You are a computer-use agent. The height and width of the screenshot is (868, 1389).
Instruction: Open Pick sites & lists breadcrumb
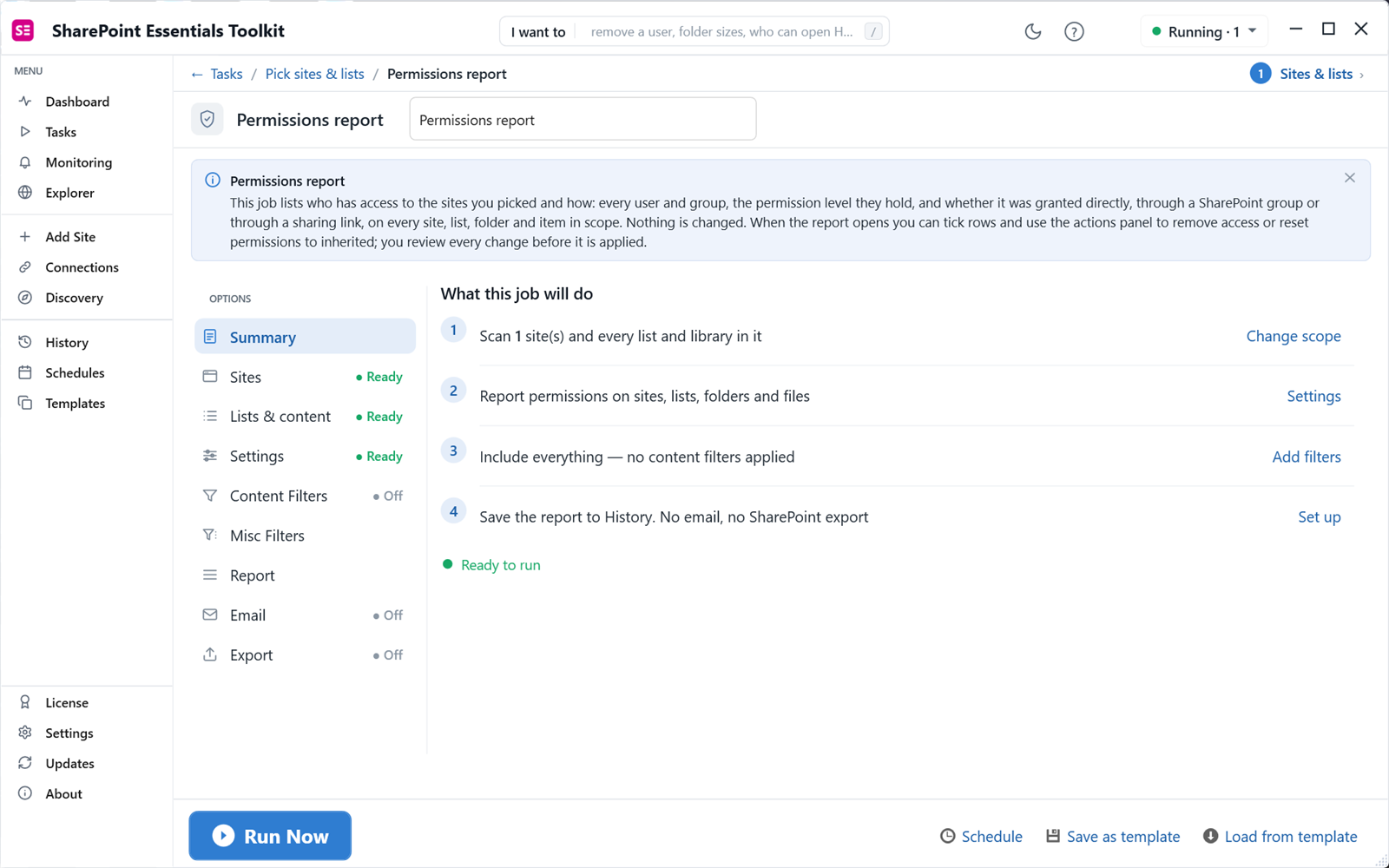314,74
